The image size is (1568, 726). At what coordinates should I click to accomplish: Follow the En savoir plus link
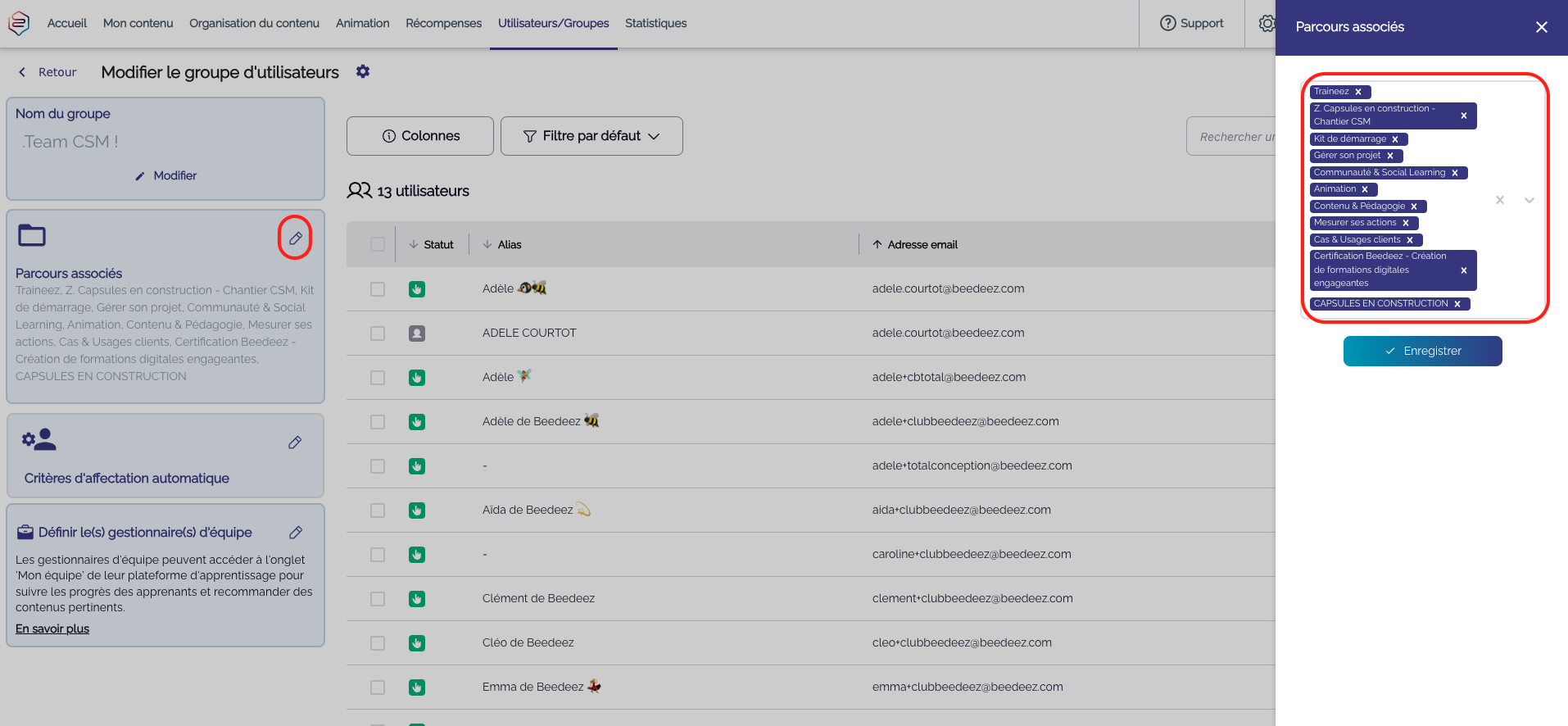(x=52, y=628)
